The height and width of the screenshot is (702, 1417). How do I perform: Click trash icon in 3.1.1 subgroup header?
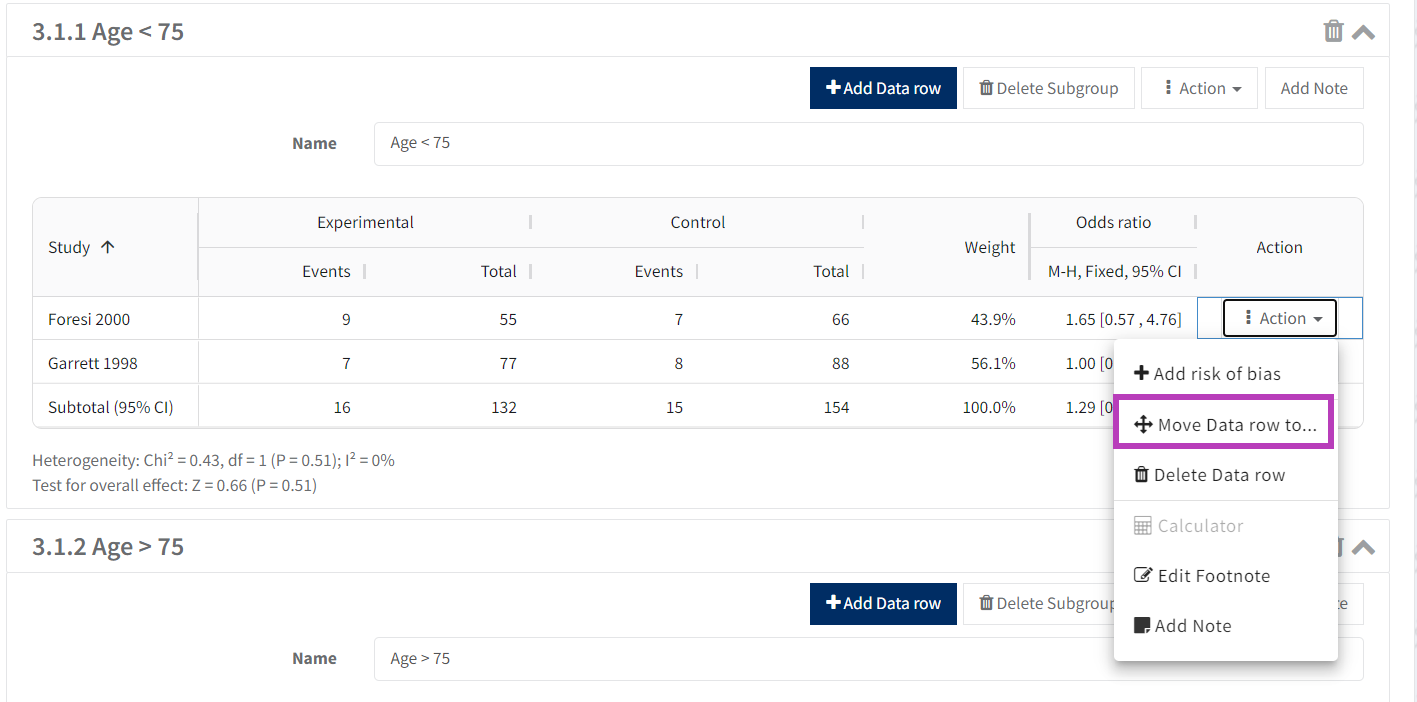point(1333,31)
